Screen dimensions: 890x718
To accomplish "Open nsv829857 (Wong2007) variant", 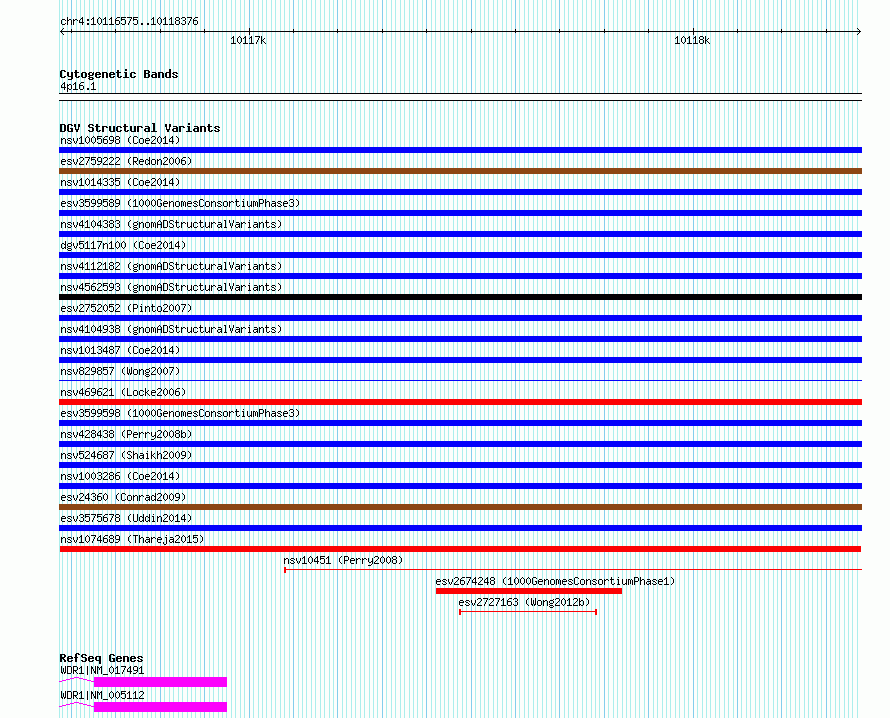I will (120, 371).
